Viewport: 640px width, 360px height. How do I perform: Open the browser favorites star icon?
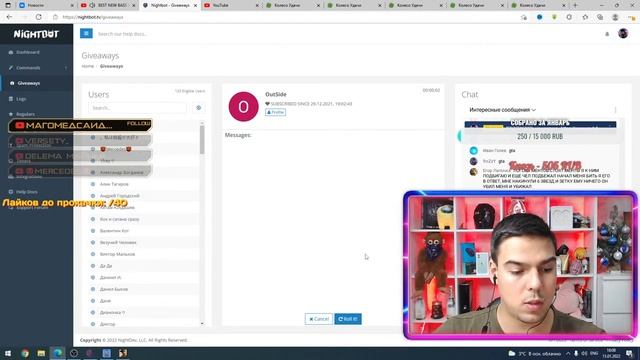[x=585, y=17]
